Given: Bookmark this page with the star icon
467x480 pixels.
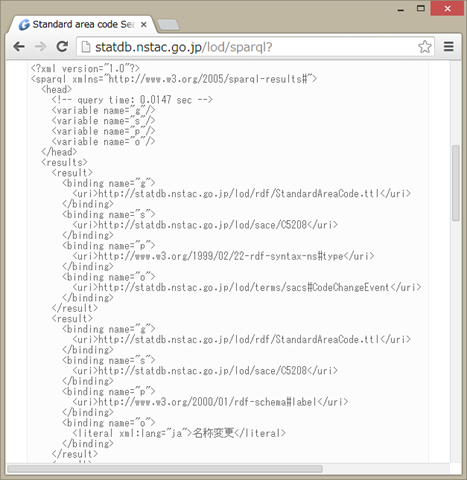Looking at the screenshot, I should [425, 47].
